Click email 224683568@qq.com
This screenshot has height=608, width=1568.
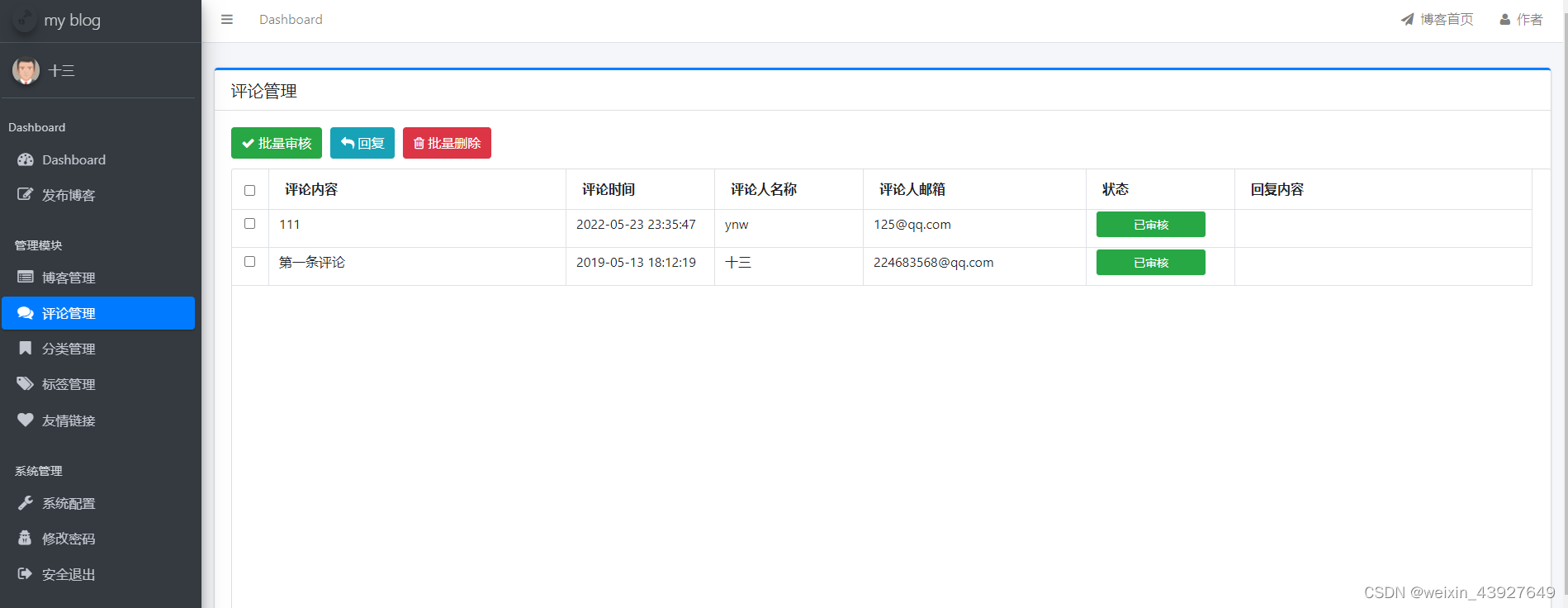[934, 262]
